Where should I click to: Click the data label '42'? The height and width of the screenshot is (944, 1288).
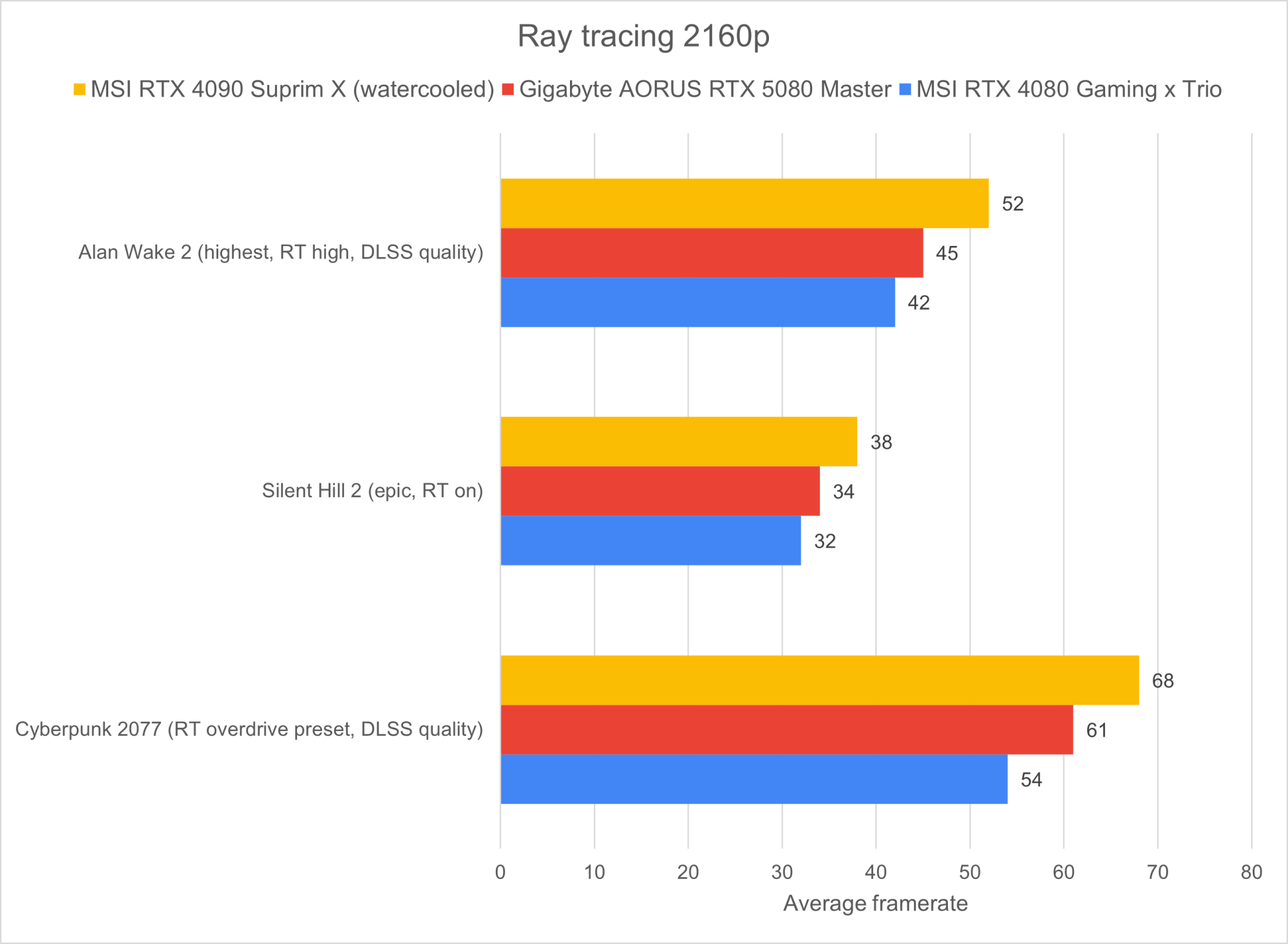(x=918, y=303)
